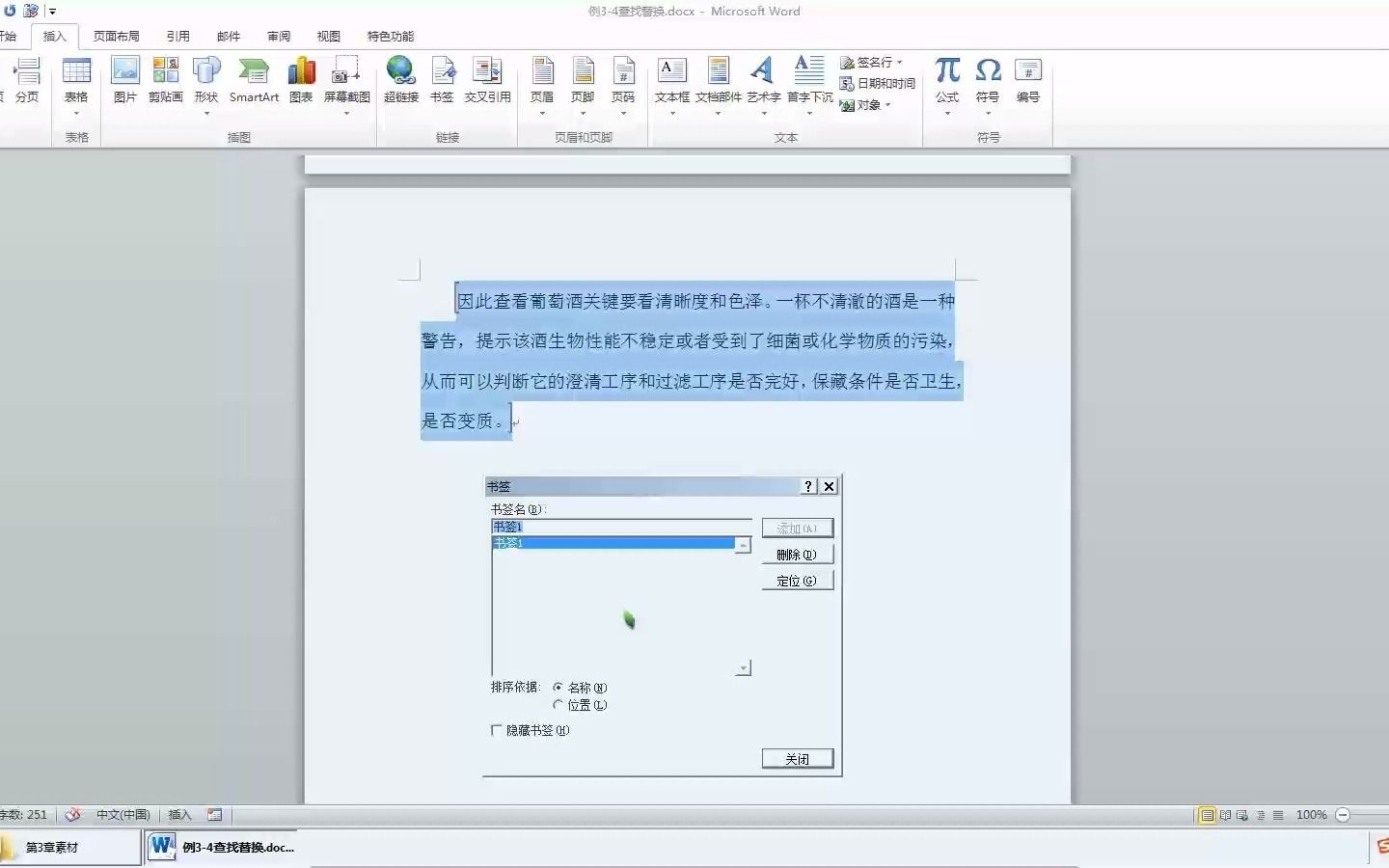This screenshot has height=868, width=1389.
Task: Select 书签1 in the bookmark list
Action: (613, 543)
